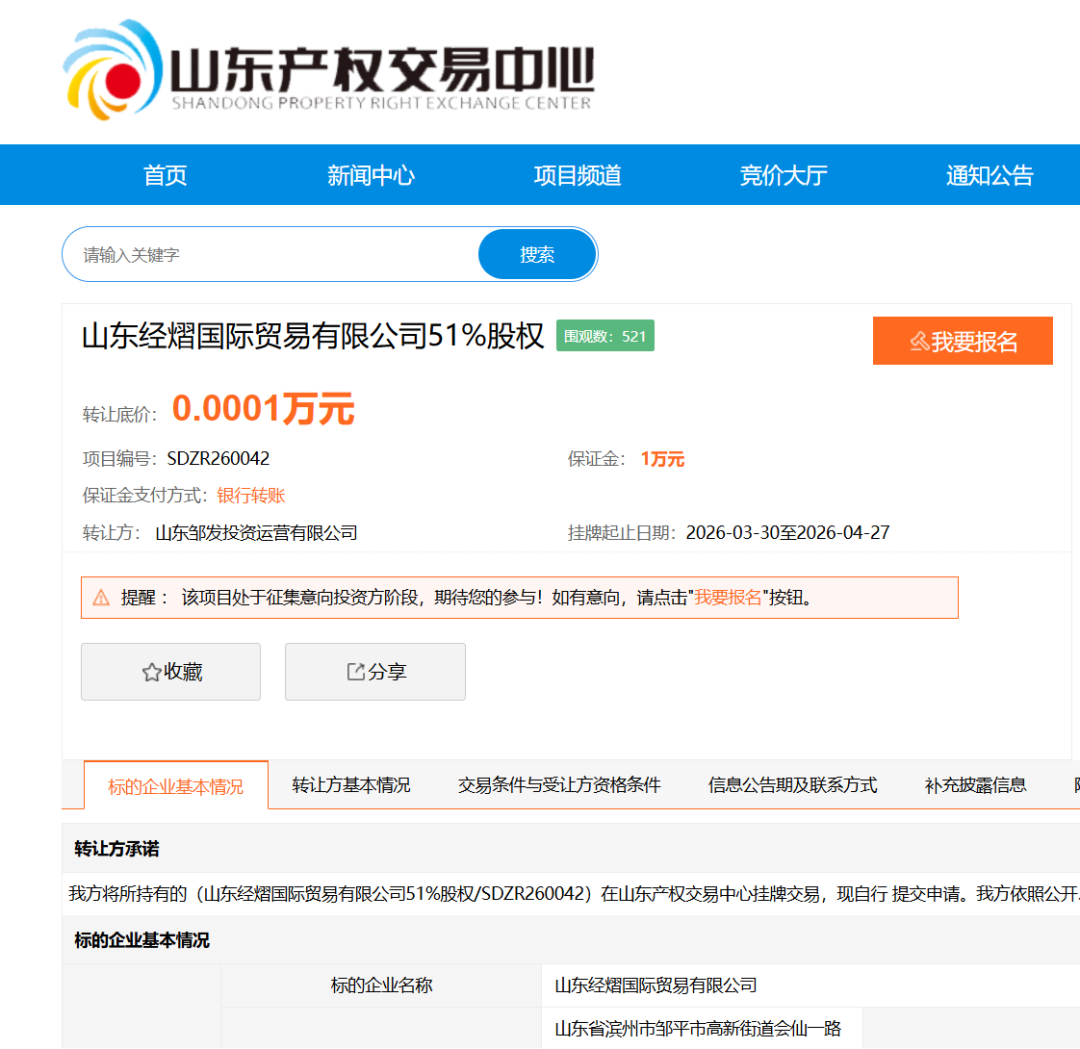Click the green 围观数 521 viewer badge
The height and width of the screenshot is (1049, 1080).
click(605, 336)
